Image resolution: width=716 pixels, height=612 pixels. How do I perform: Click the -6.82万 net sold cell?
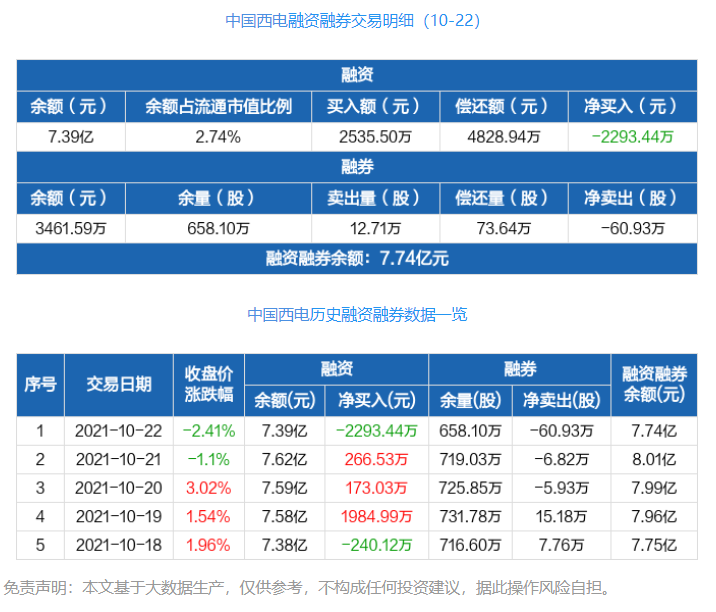click(x=562, y=459)
